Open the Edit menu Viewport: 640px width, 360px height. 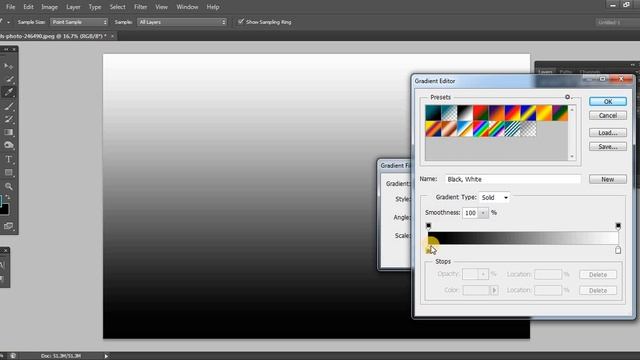tap(28, 7)
